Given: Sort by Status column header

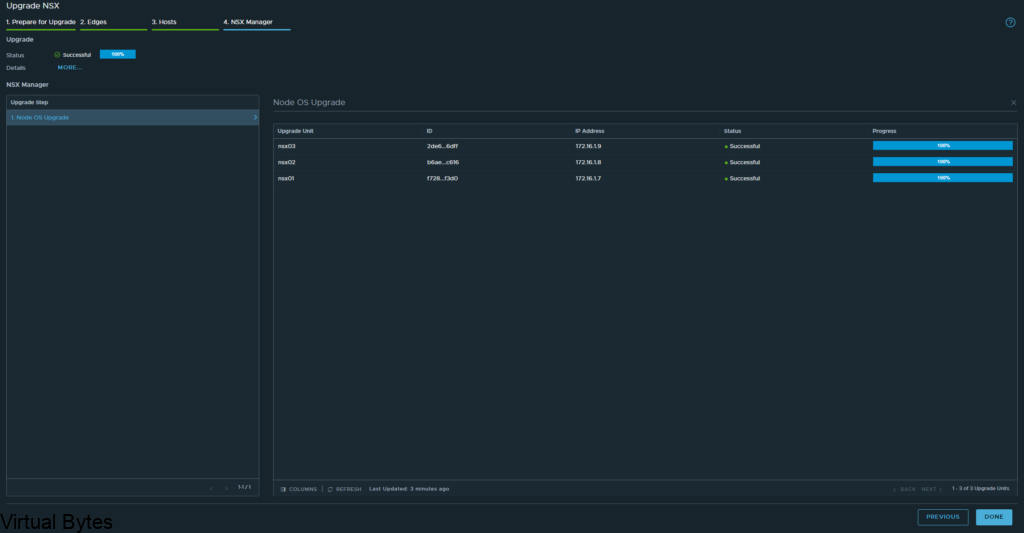Looking at the screenshot, I should point(732,131).
